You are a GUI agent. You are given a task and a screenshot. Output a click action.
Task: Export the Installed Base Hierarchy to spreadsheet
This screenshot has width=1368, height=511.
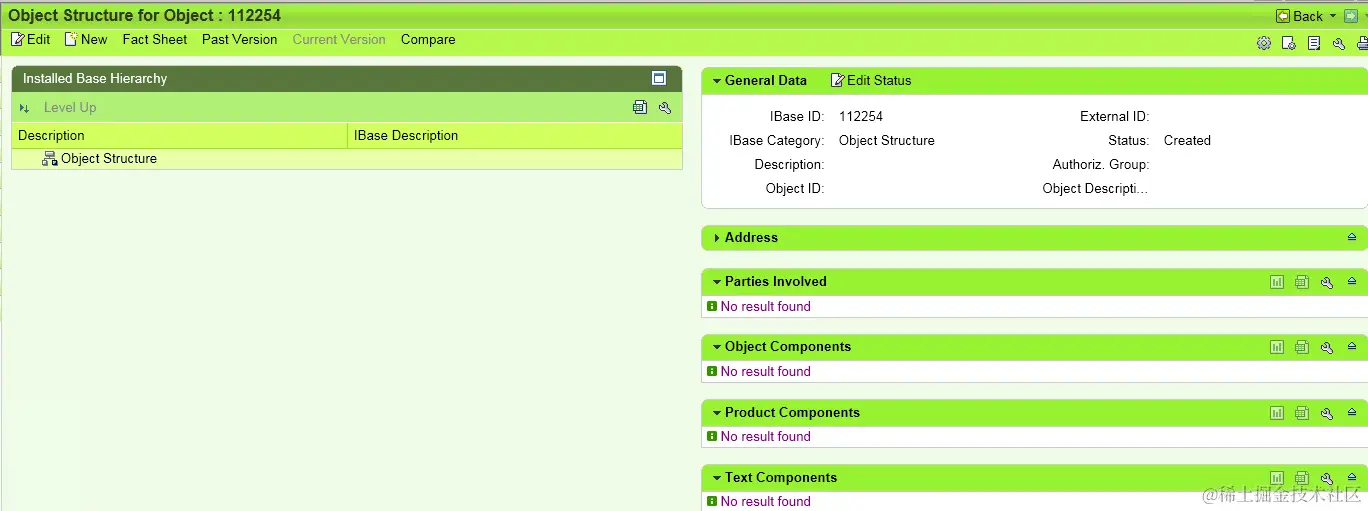coord(640,108)
